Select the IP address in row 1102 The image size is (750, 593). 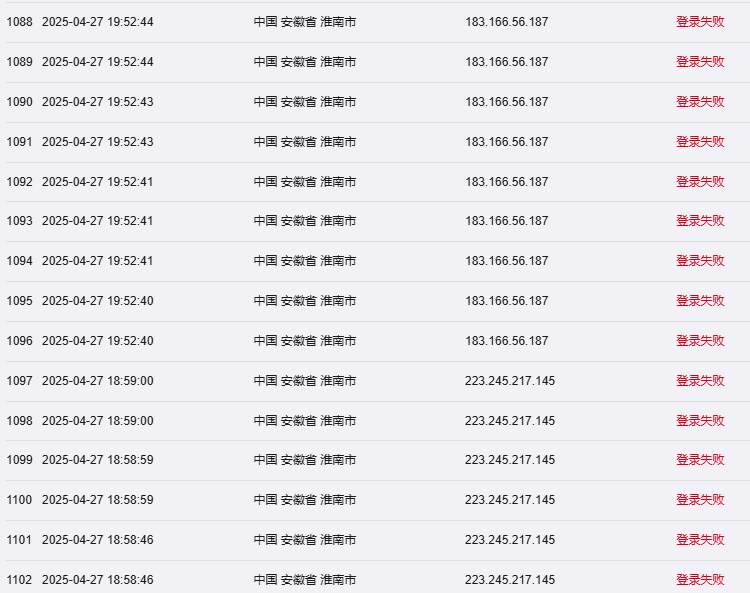coord(510,580)
